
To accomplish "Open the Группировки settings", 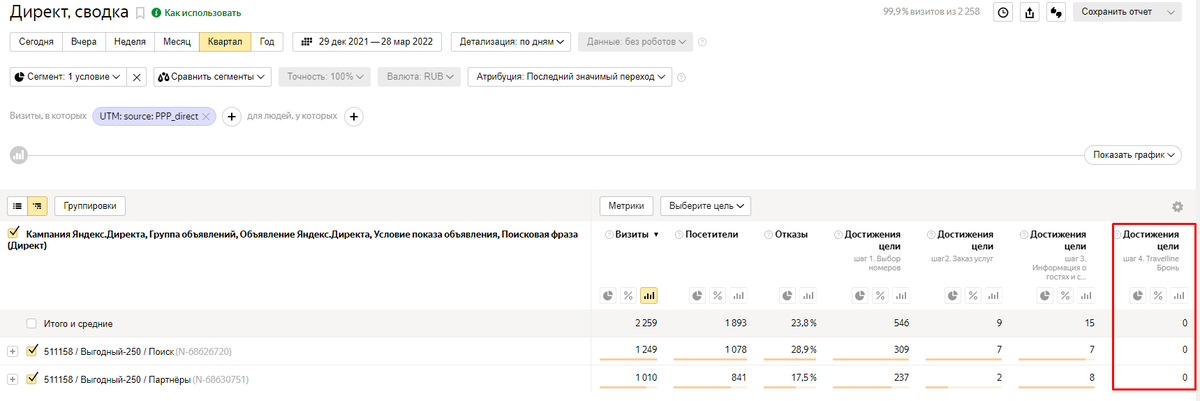I will [92, 206].
